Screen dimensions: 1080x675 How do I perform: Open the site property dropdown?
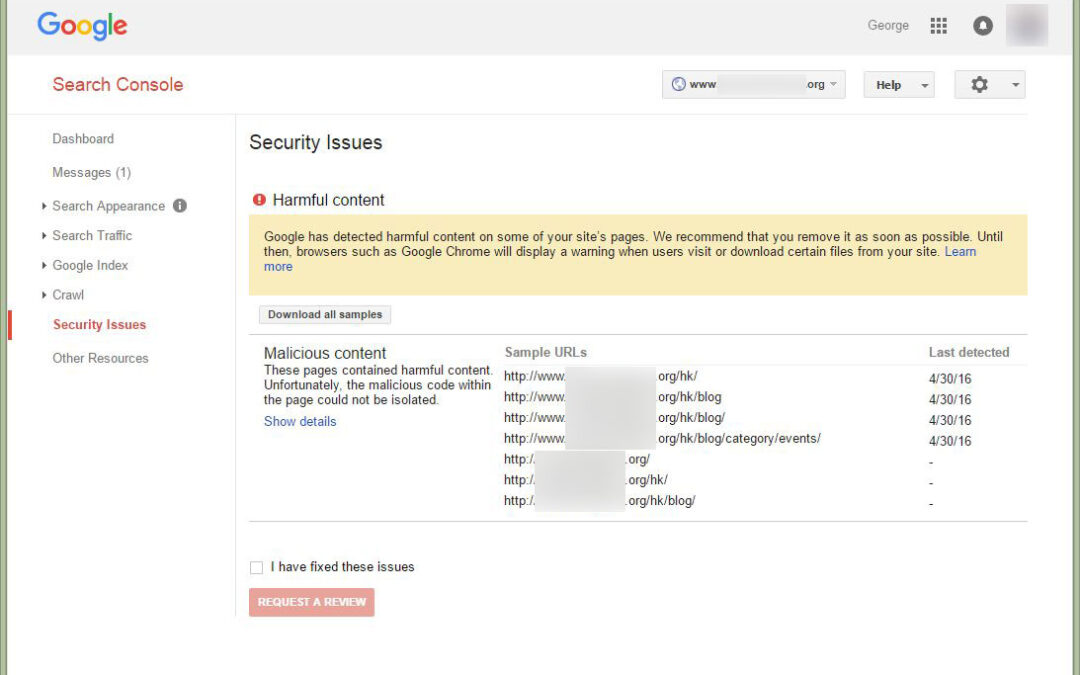tap(754, 85)
